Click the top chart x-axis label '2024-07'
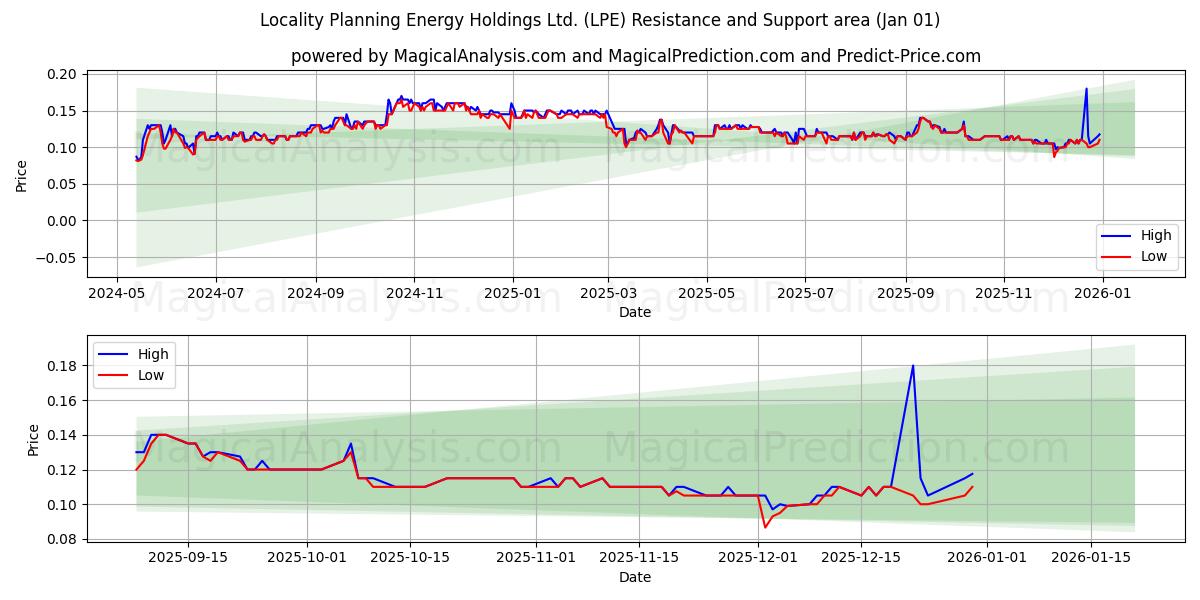 coord(217,294)
